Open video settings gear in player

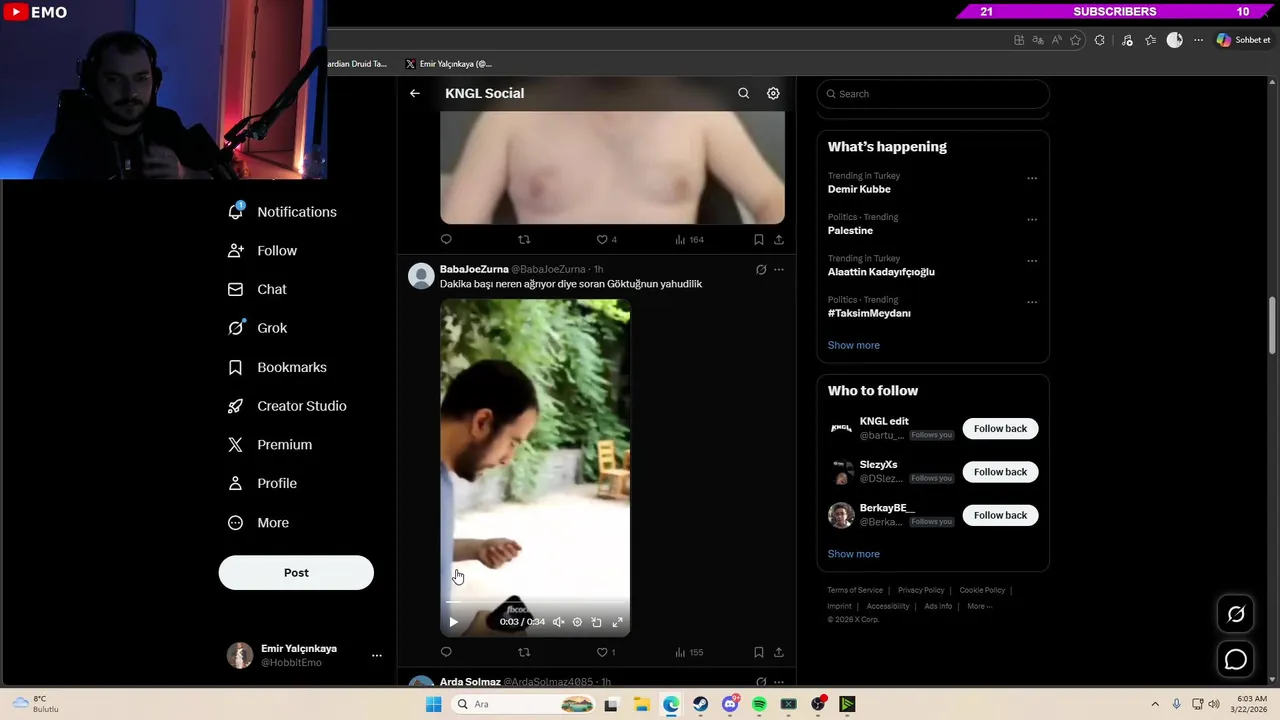point(577,622)
